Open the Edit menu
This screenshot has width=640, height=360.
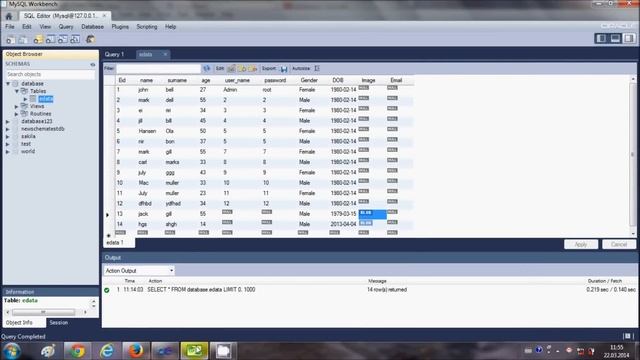pos(27,27)
